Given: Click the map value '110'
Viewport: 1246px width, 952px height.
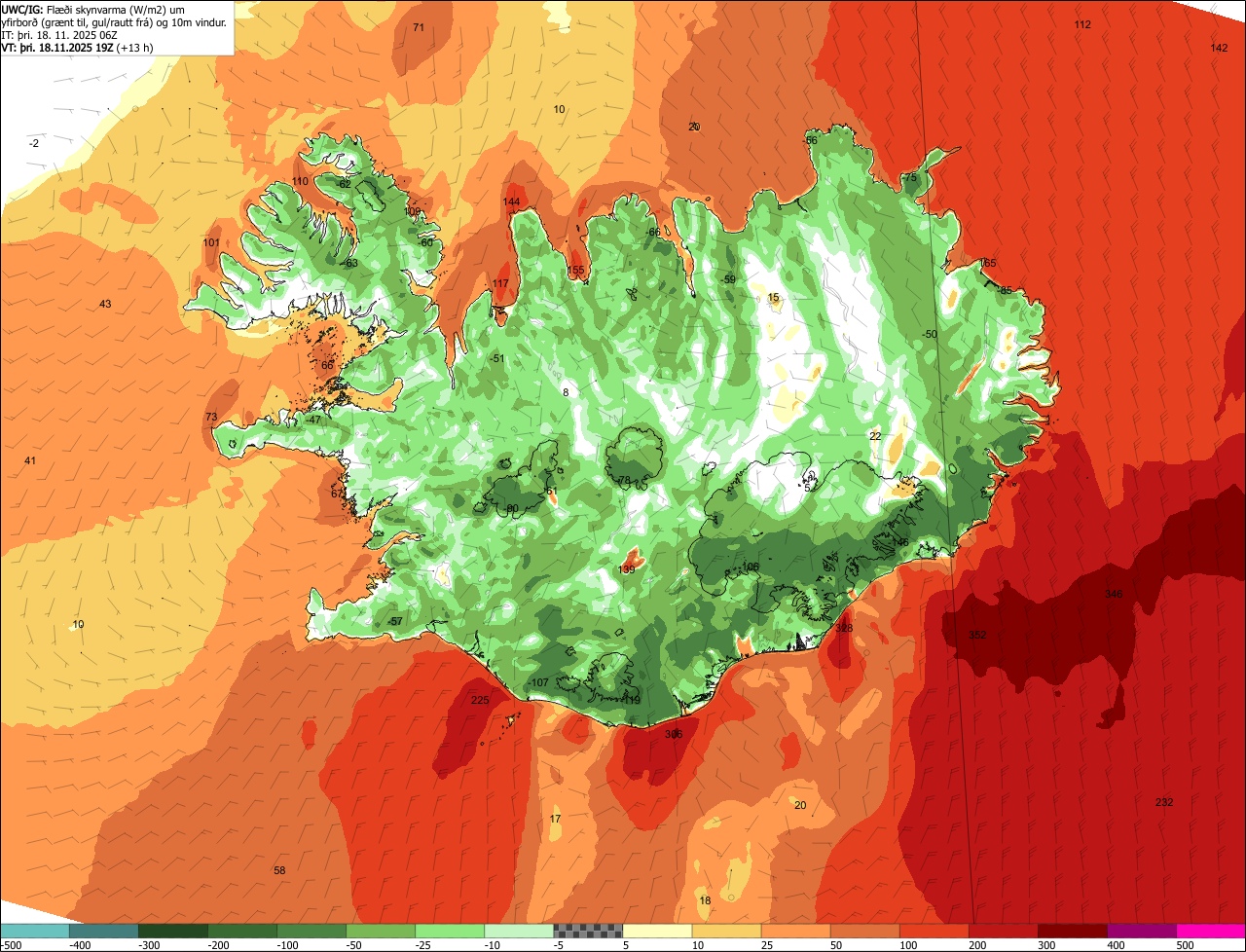Looking at the screenshot, I should tap(300, 181).
